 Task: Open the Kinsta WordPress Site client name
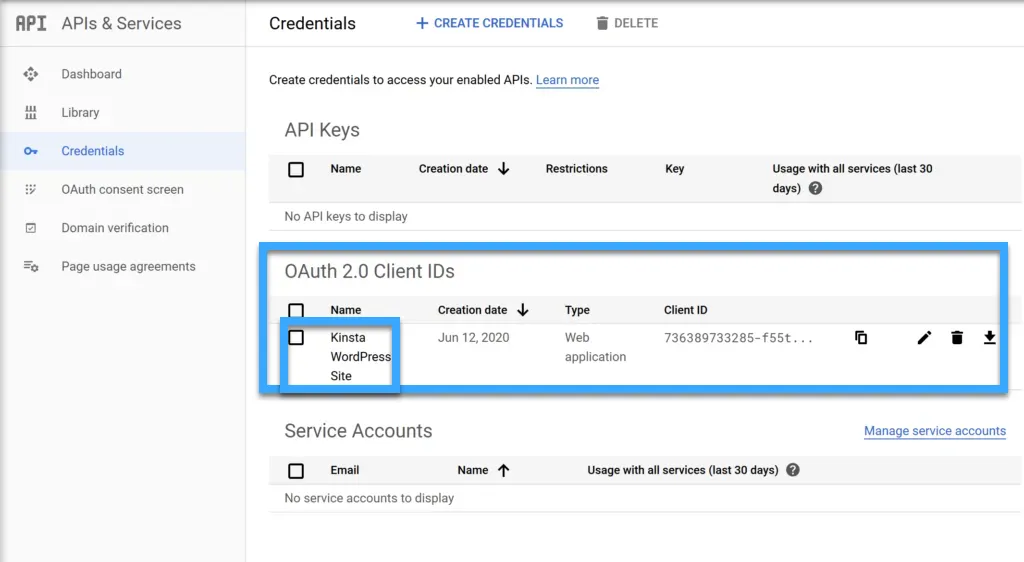[x=360, y=356]
